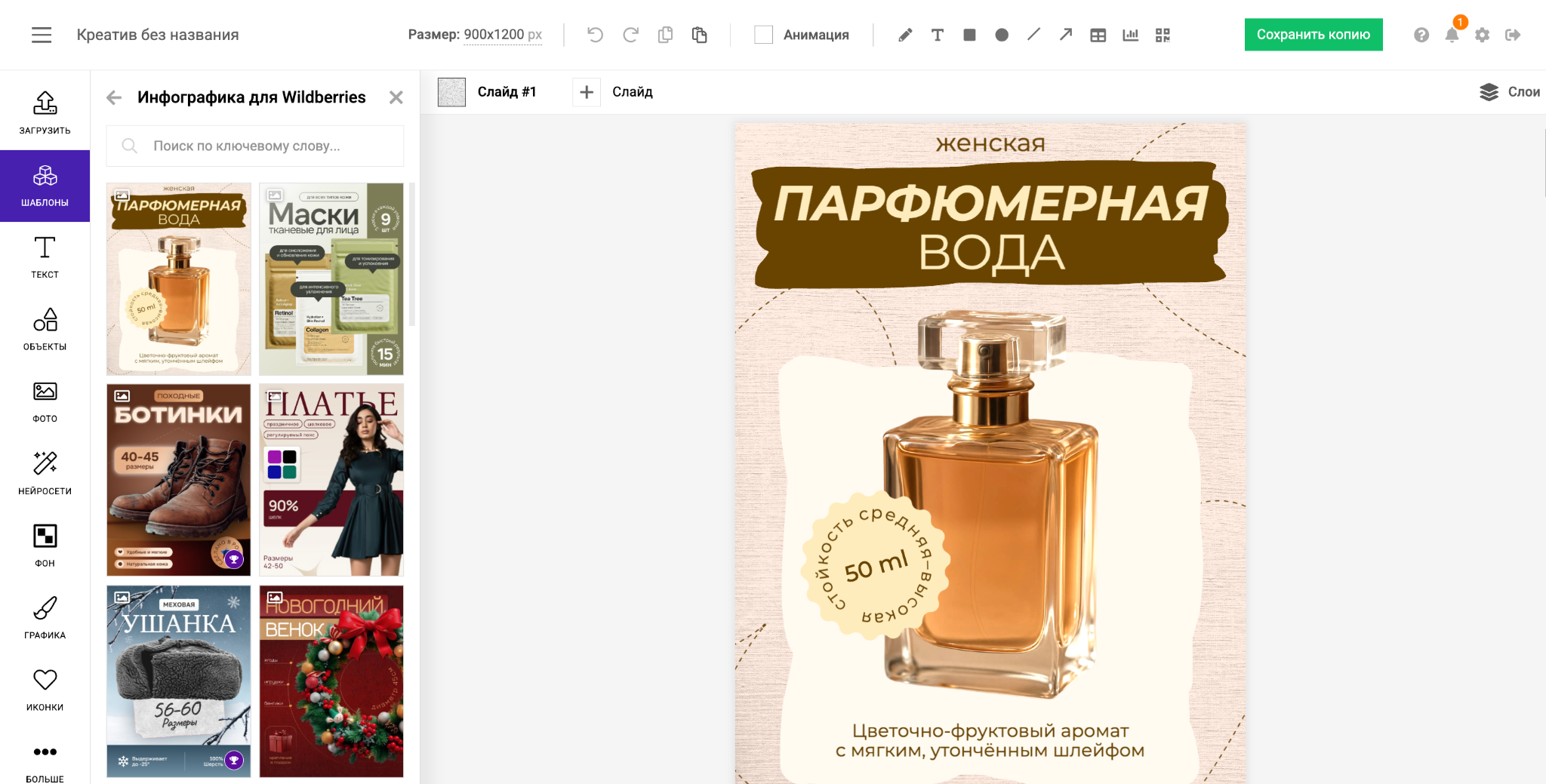Pick the arrow drawing tool

(1066, 35)
